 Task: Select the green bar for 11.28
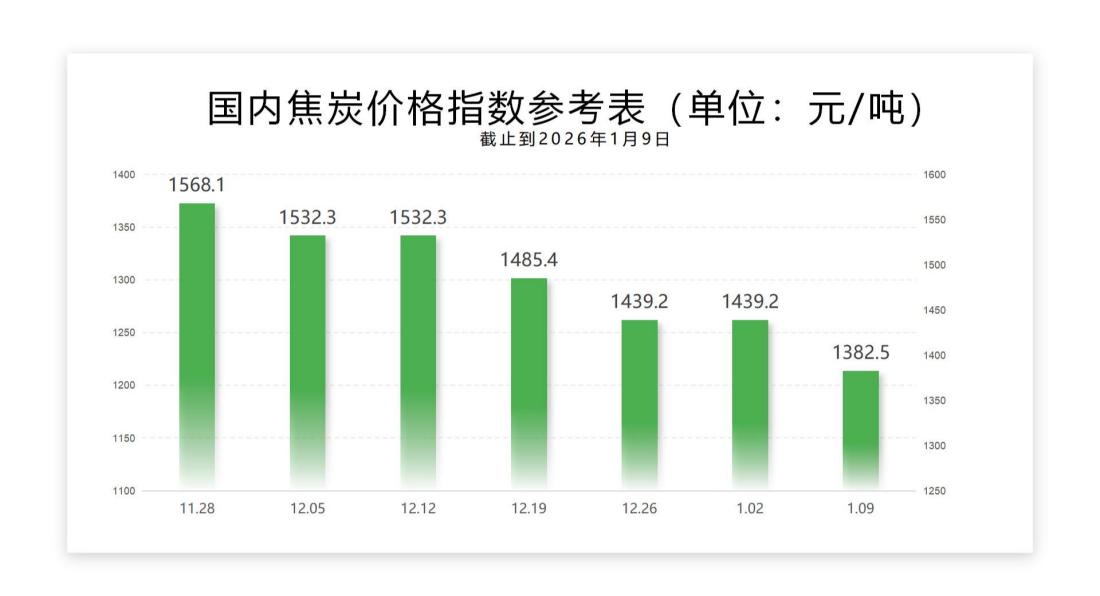[197, 346]
